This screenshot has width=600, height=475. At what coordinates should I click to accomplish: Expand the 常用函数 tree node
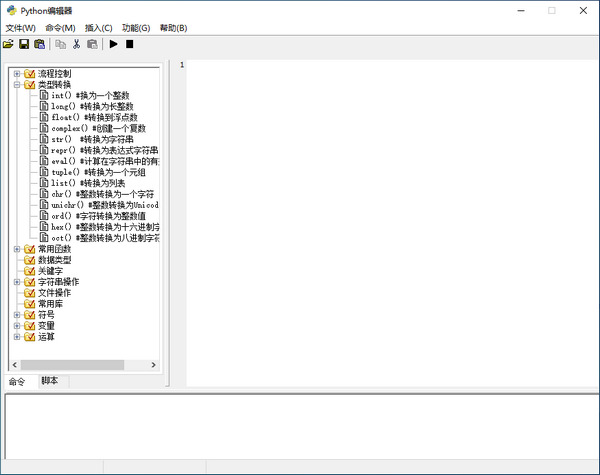pos(17,249)
